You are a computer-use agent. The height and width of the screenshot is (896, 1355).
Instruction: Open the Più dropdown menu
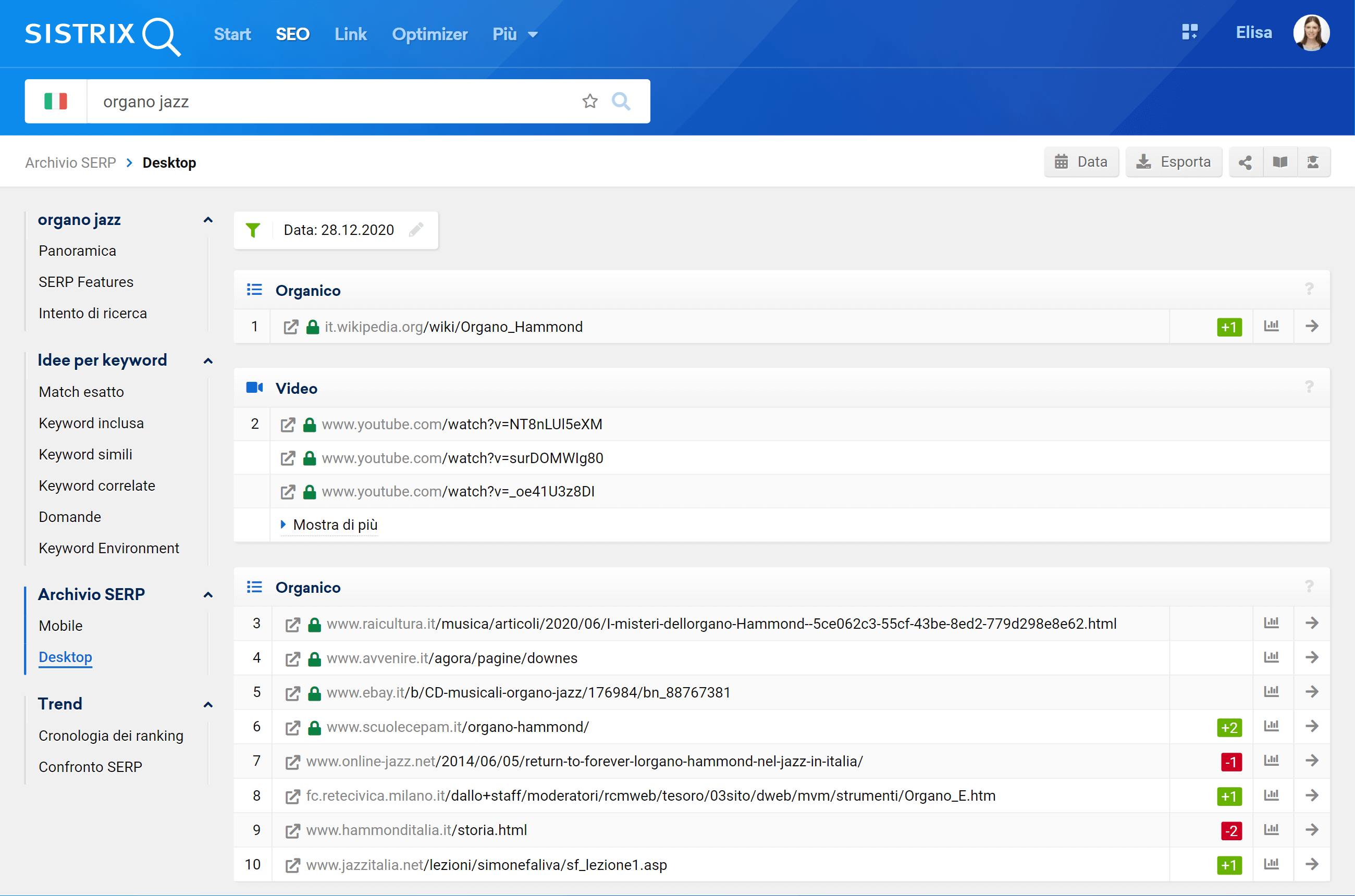(x=511, y=33)
